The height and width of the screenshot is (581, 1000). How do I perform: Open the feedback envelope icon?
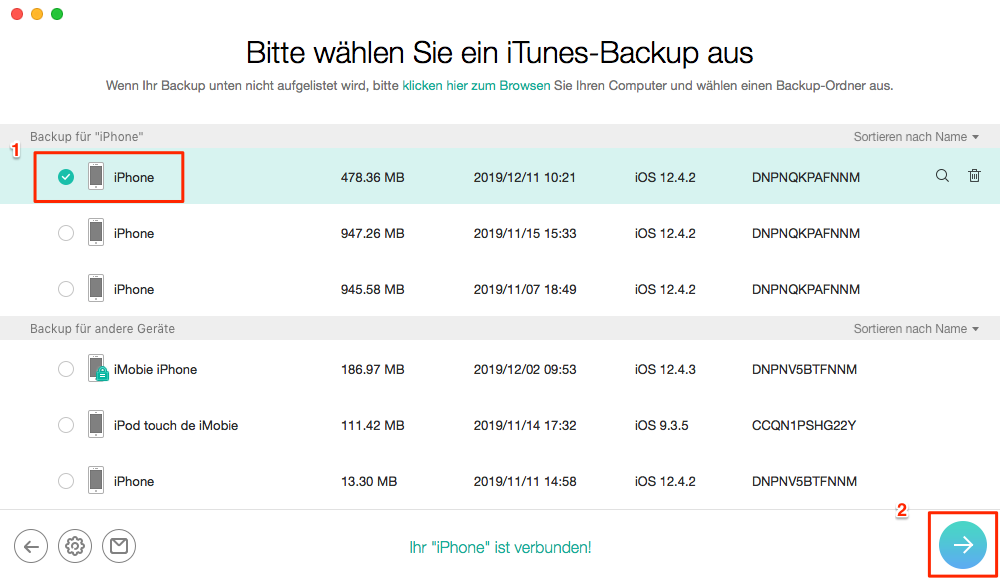[119, 546]
